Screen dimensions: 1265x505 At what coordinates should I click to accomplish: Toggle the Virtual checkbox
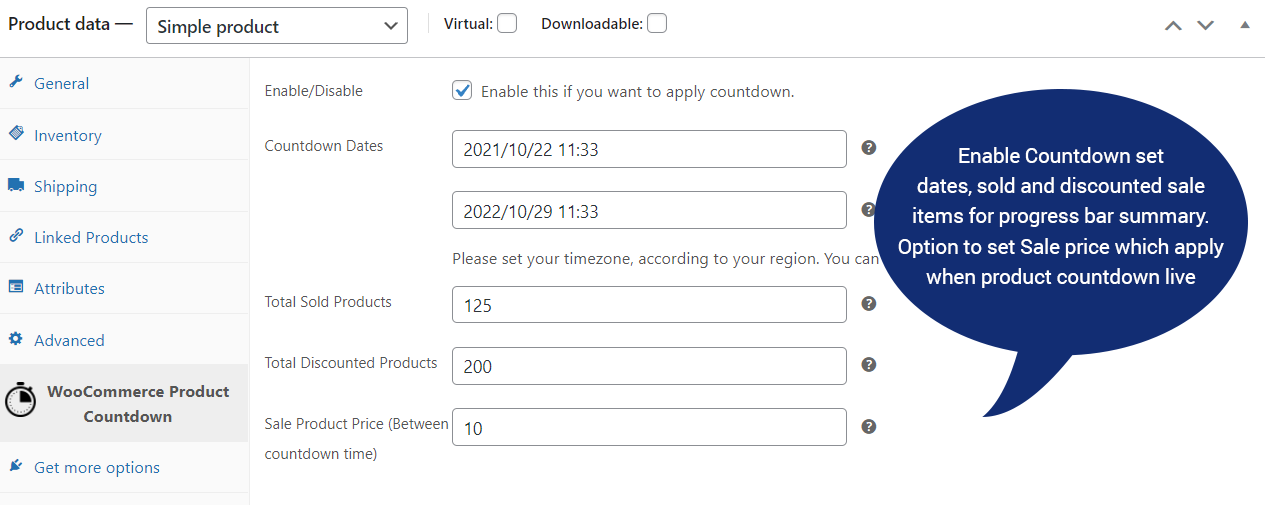tap(507, 23)
